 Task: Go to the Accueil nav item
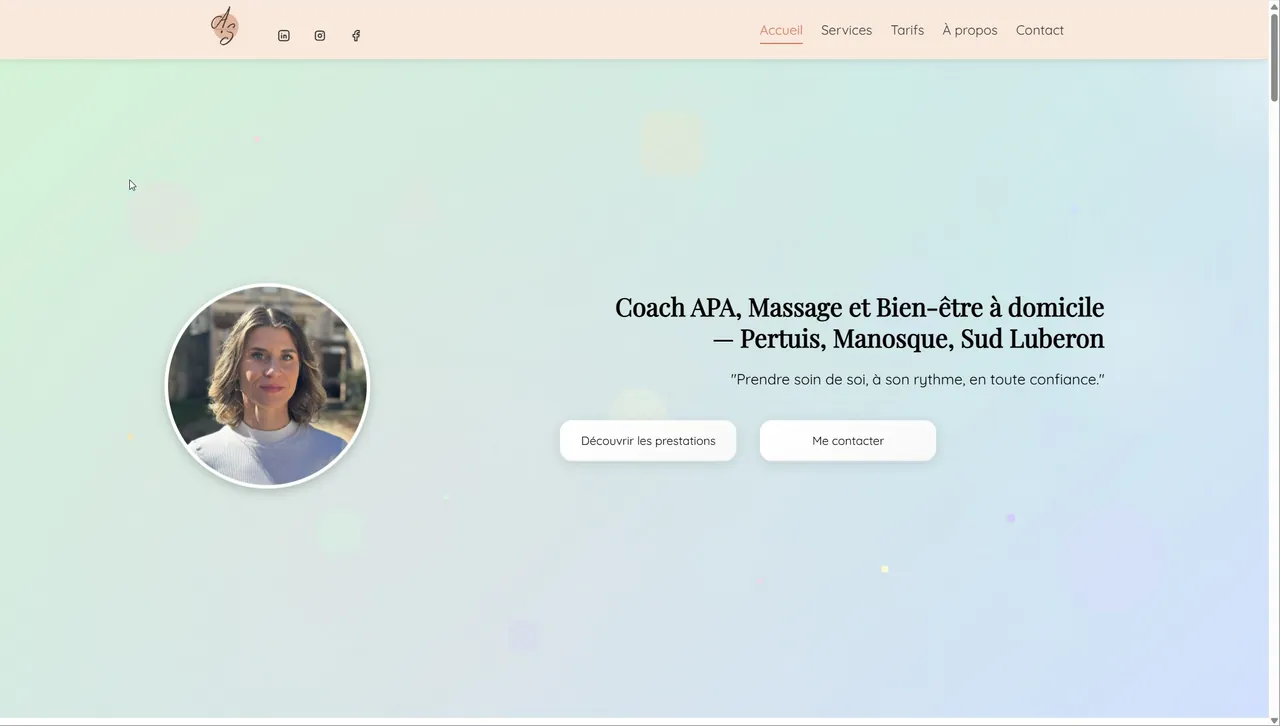[x=781, y=30]
